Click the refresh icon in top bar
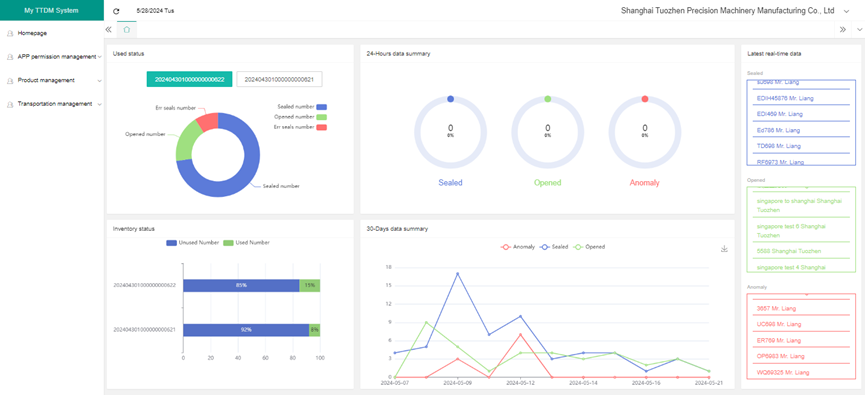 point(116,11)
